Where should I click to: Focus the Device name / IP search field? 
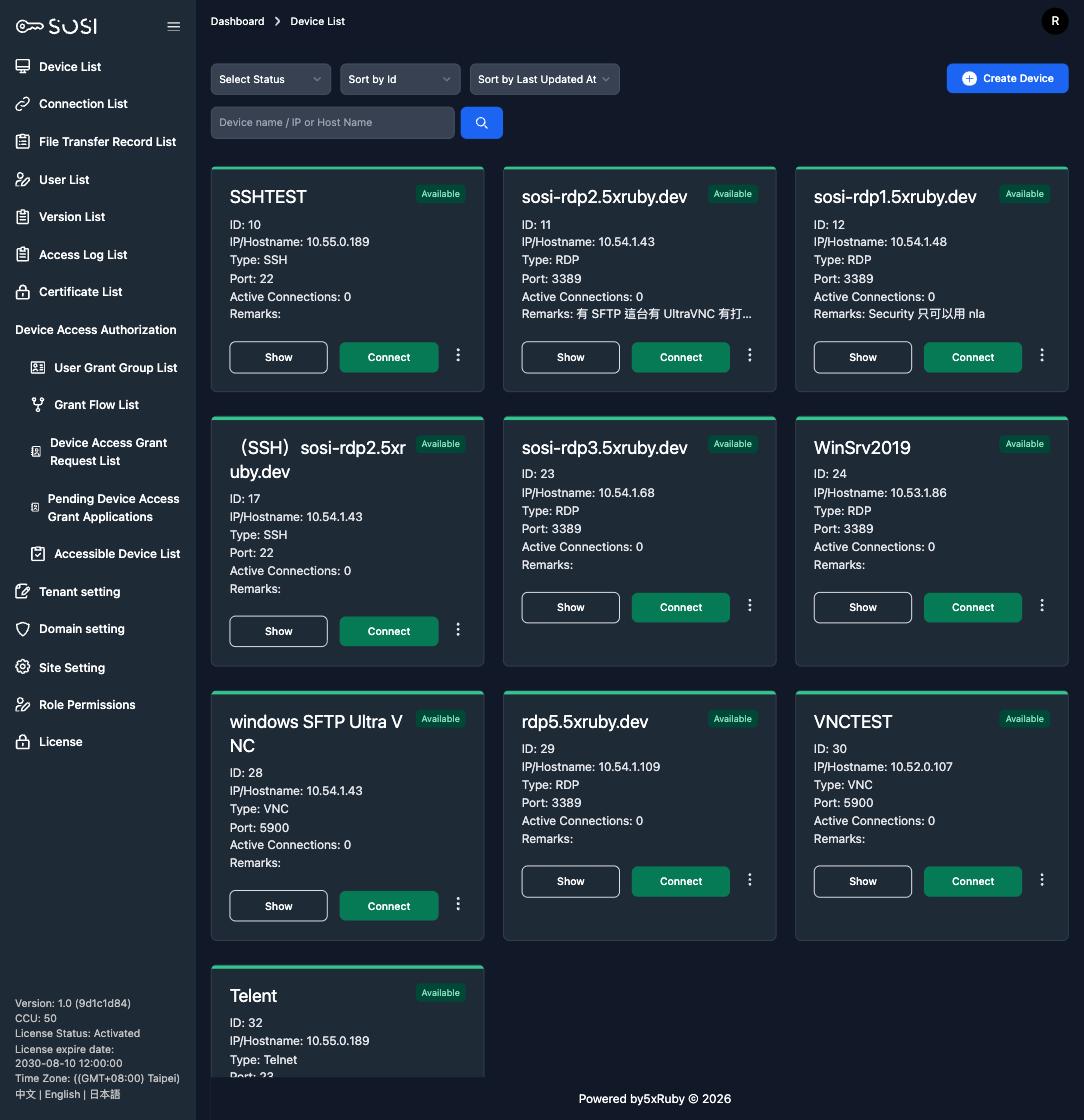(333, 123)
